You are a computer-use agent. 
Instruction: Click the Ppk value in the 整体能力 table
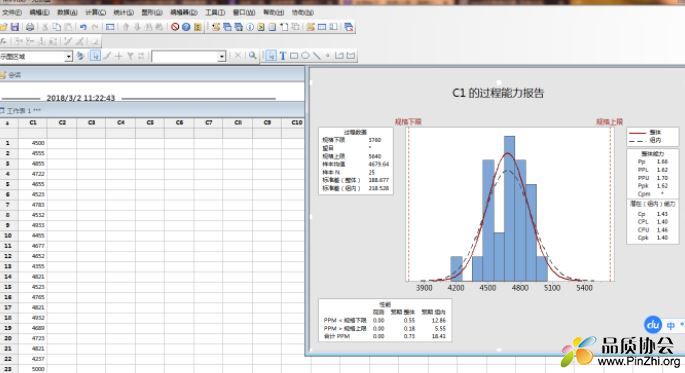662,186
